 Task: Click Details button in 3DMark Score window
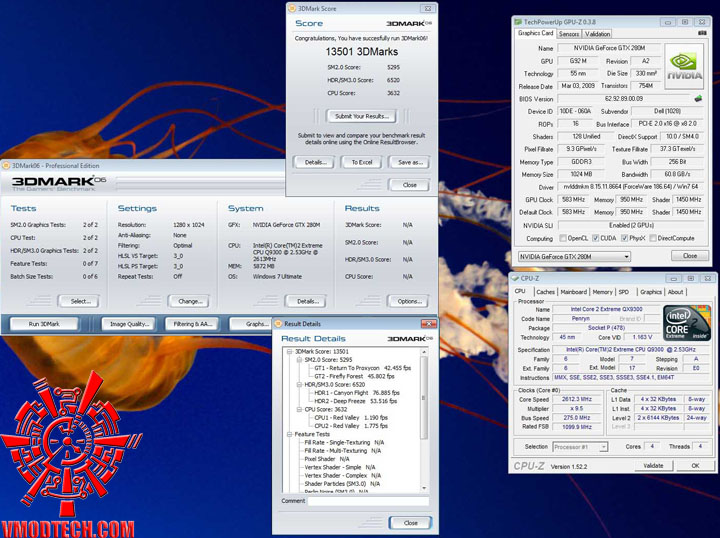(x=315, y=163)
